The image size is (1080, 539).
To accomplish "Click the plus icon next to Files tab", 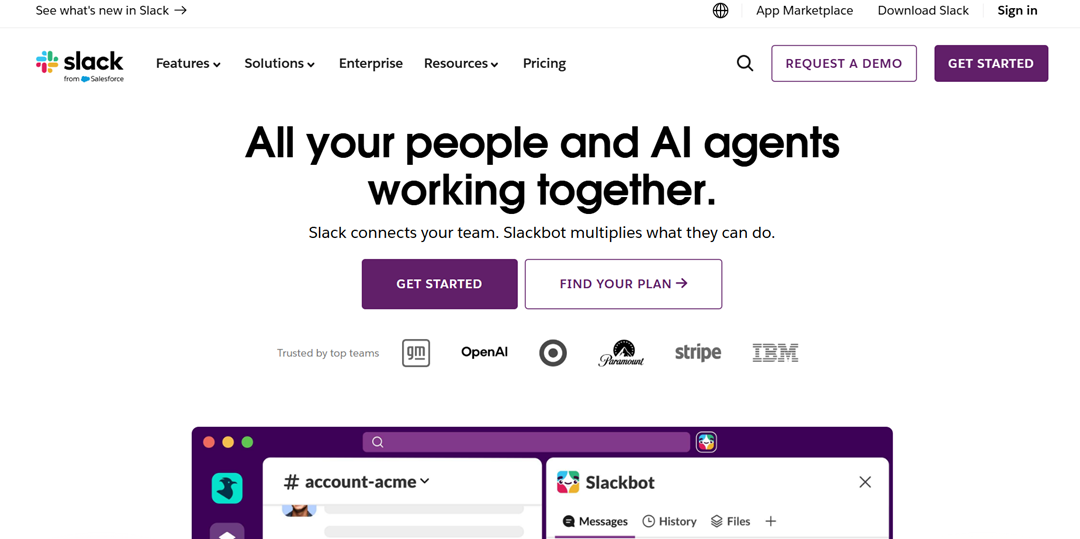I will (x=771, y=521).
